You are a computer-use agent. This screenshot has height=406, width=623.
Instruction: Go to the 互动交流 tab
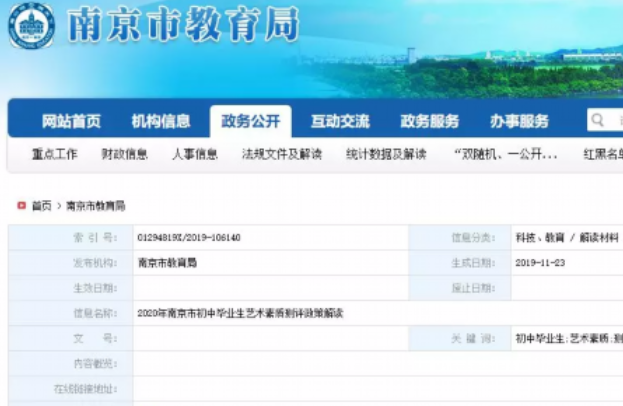pyautogui.click(x=341, y=121)
